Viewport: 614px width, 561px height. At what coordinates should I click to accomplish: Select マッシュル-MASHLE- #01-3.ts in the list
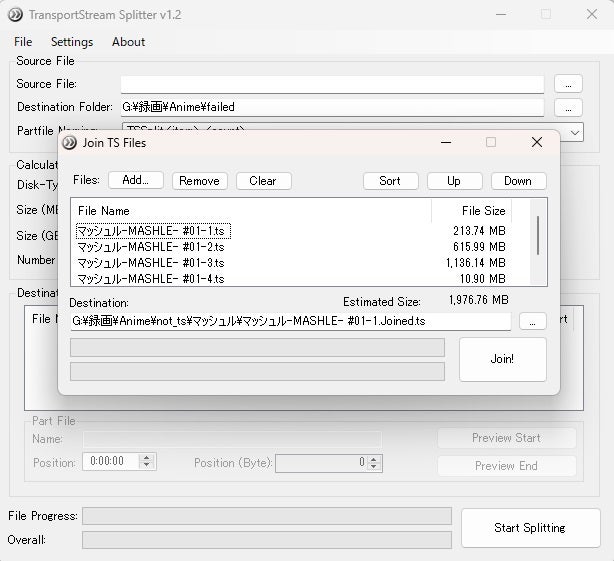click(x=151, y=263)
